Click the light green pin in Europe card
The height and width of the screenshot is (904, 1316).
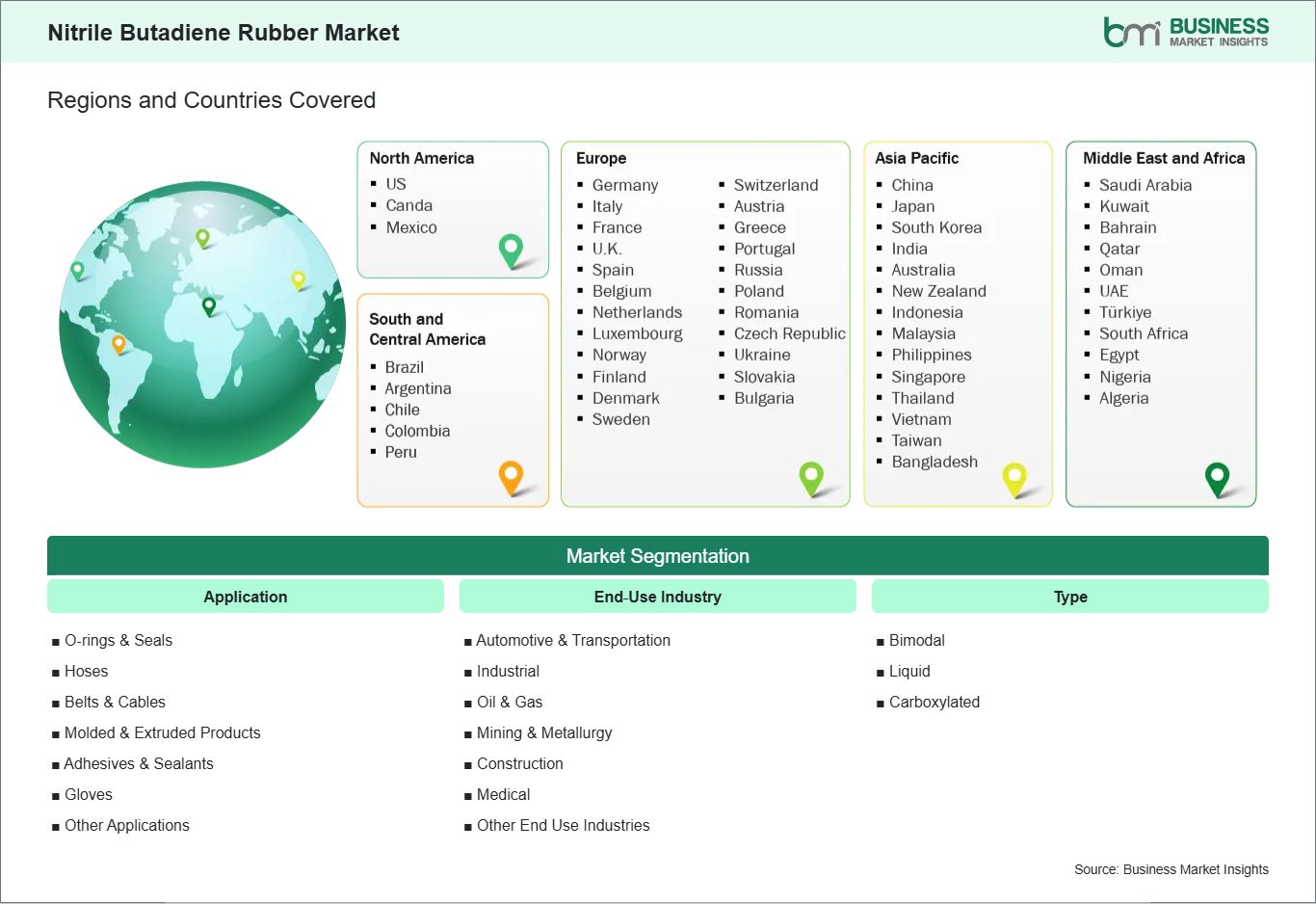811,478
